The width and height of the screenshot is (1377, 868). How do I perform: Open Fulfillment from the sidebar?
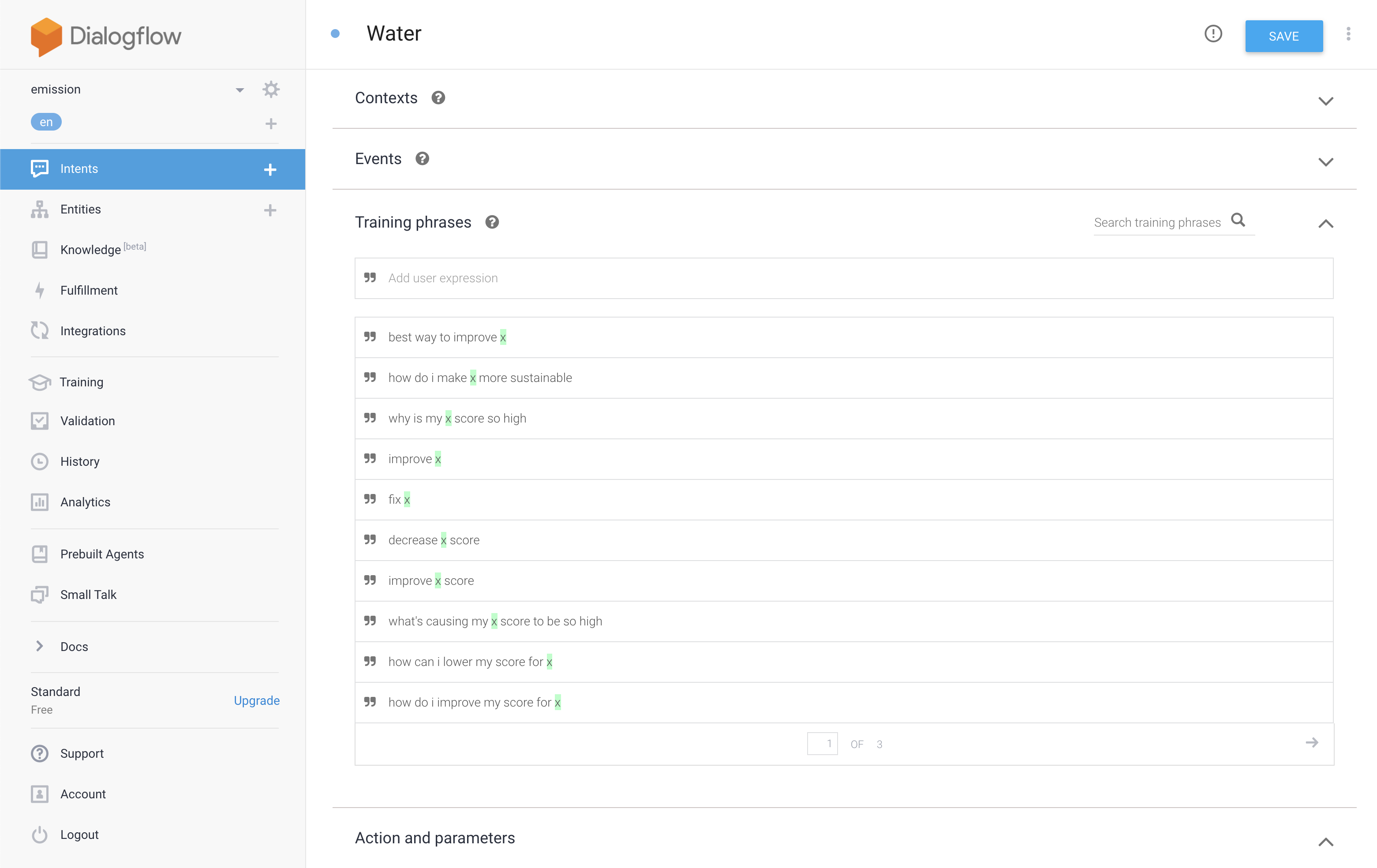tap(89, 291)
